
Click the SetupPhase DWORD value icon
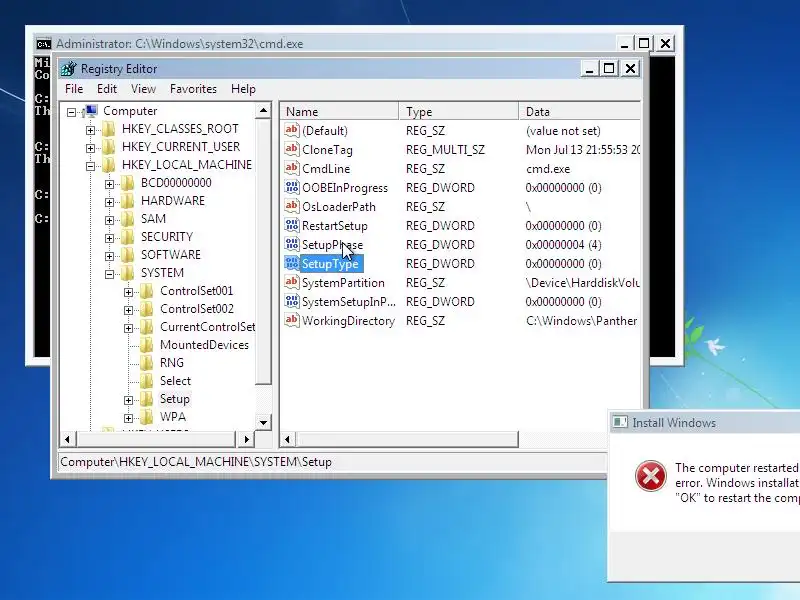pyautogui.click(x=291, y=244)
